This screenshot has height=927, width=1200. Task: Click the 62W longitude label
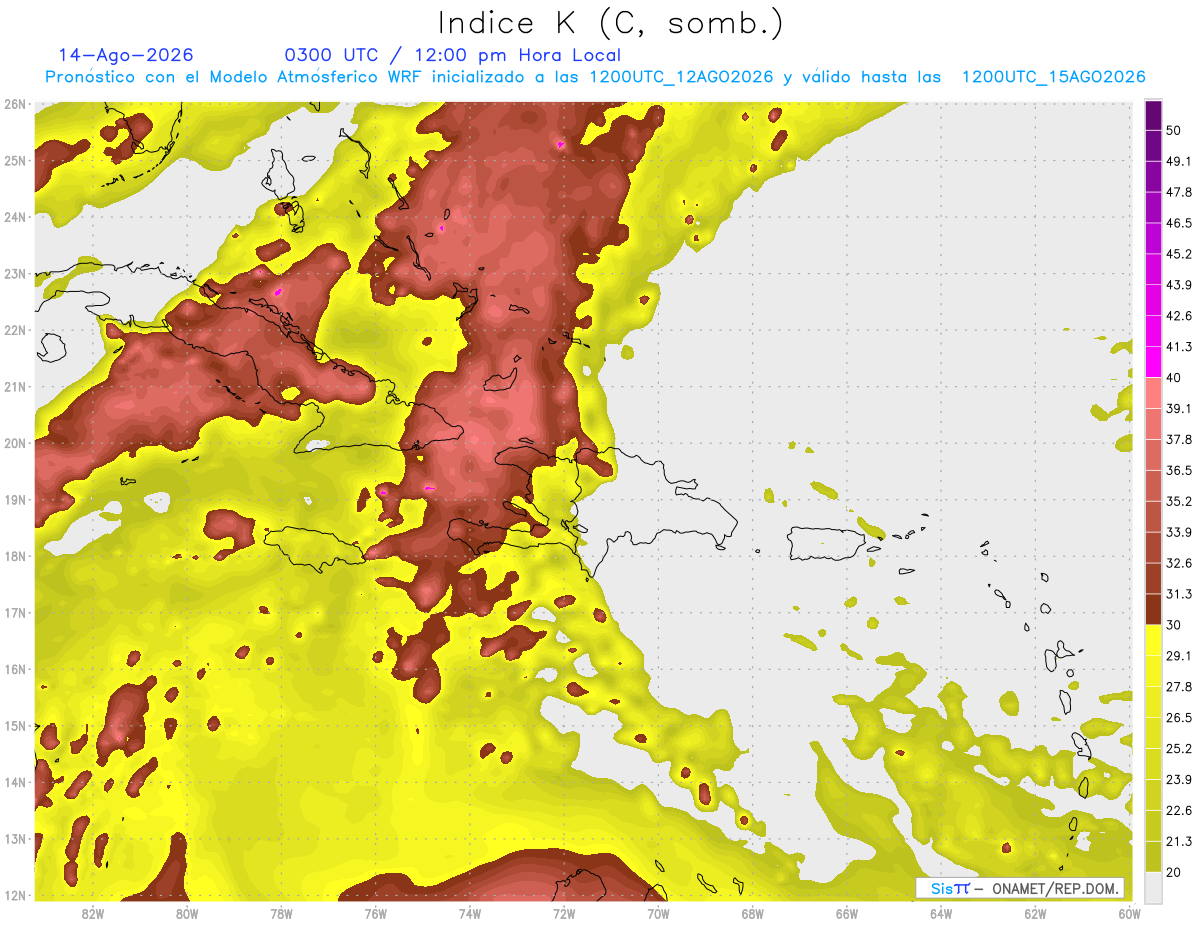(x=1035, y=913)
